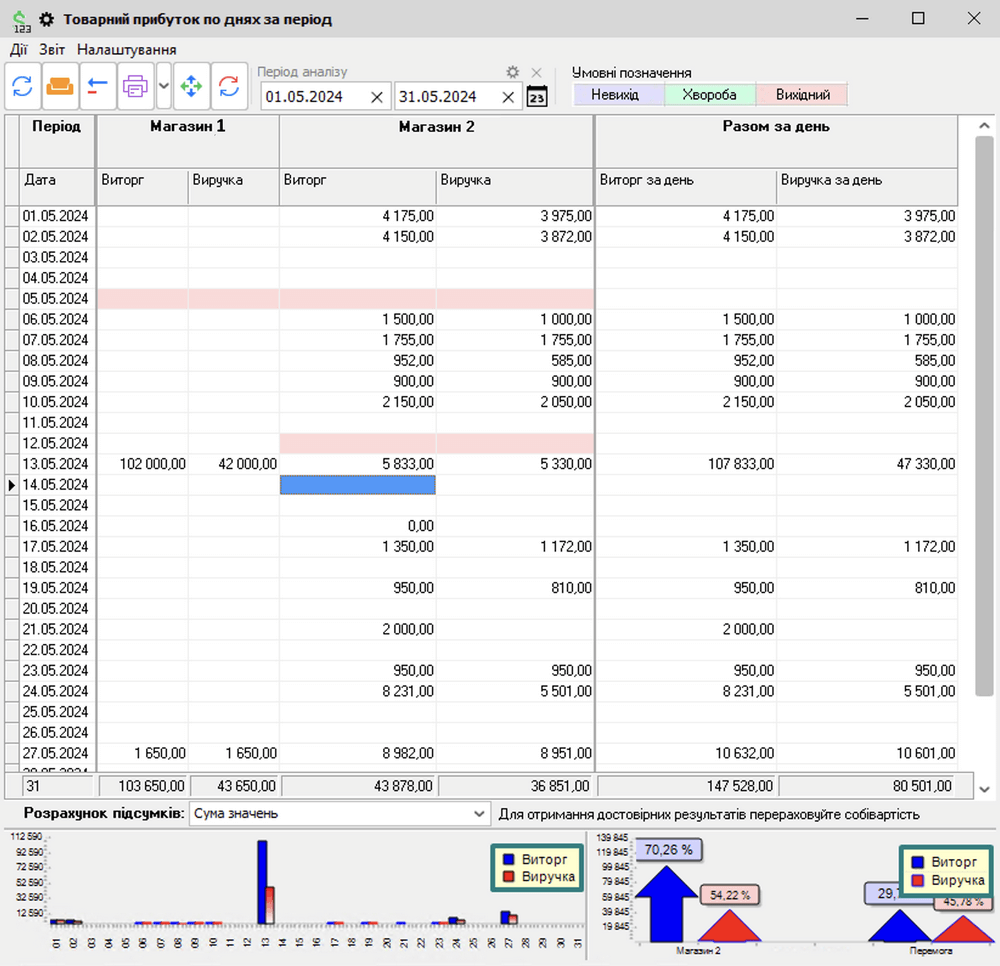
Task: Open the Звіт menu
Action: (52, 49)
